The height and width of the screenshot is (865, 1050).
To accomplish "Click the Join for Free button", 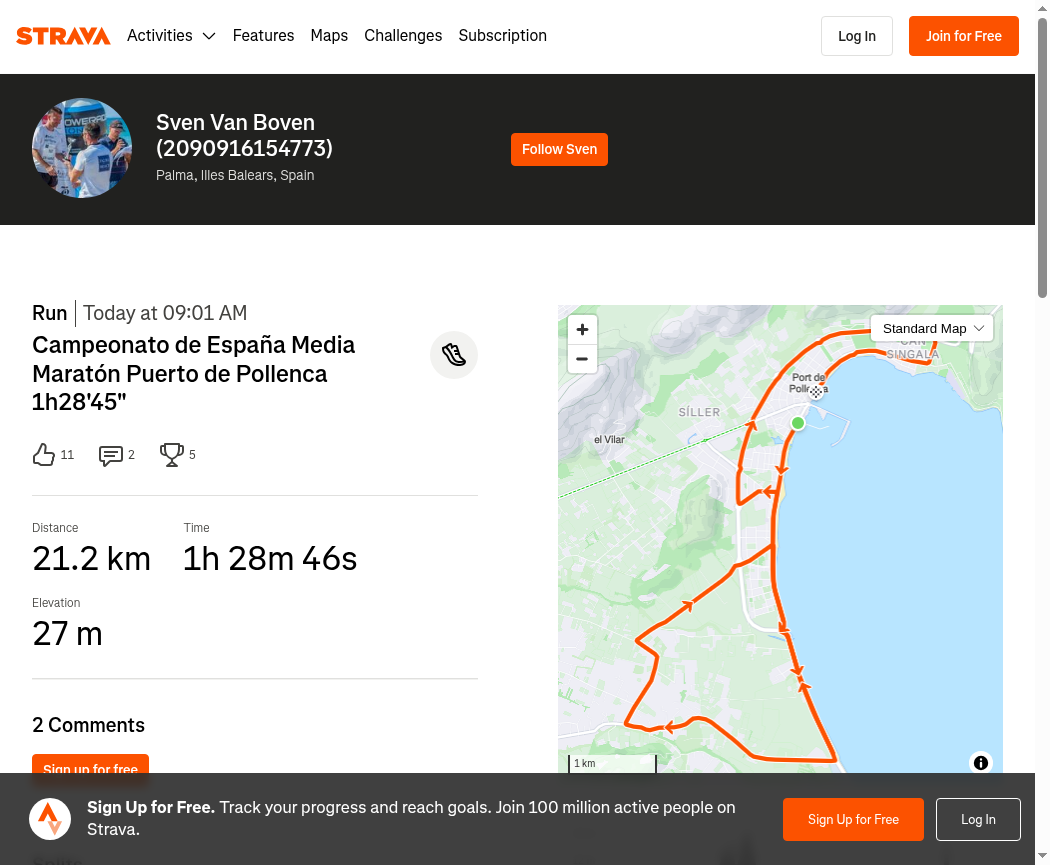I will [x=964, y=36].
